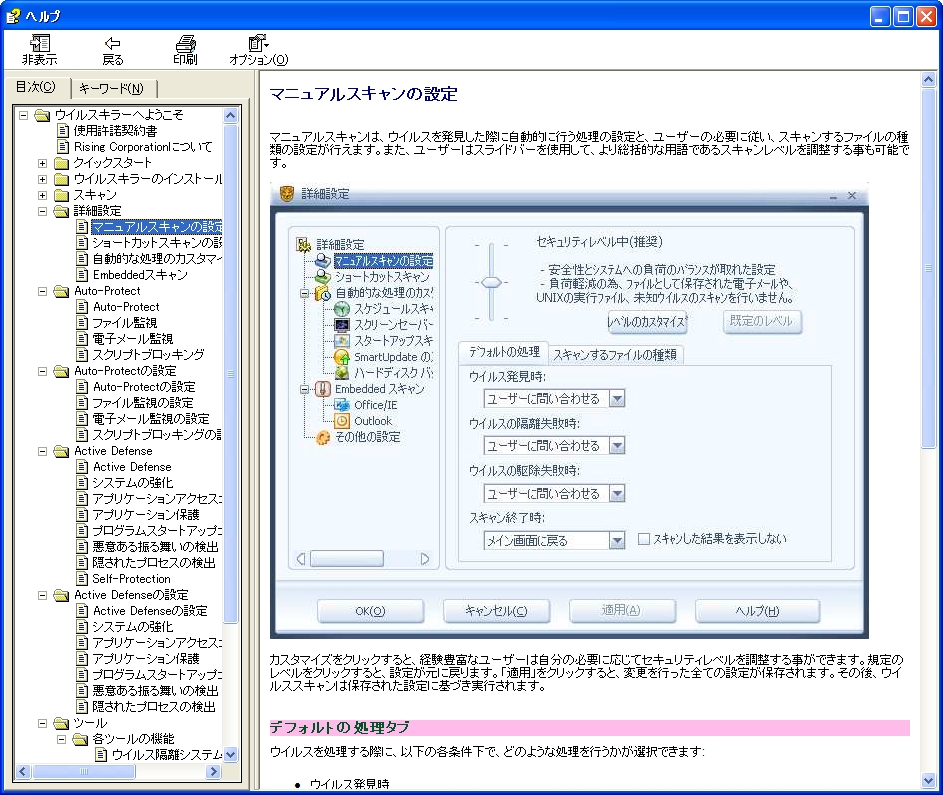The height and width of the screenshot is (795, 943).
Task: Collapse the ウイルスキラーへようこそ tree node
Action: tap(23, 115)
